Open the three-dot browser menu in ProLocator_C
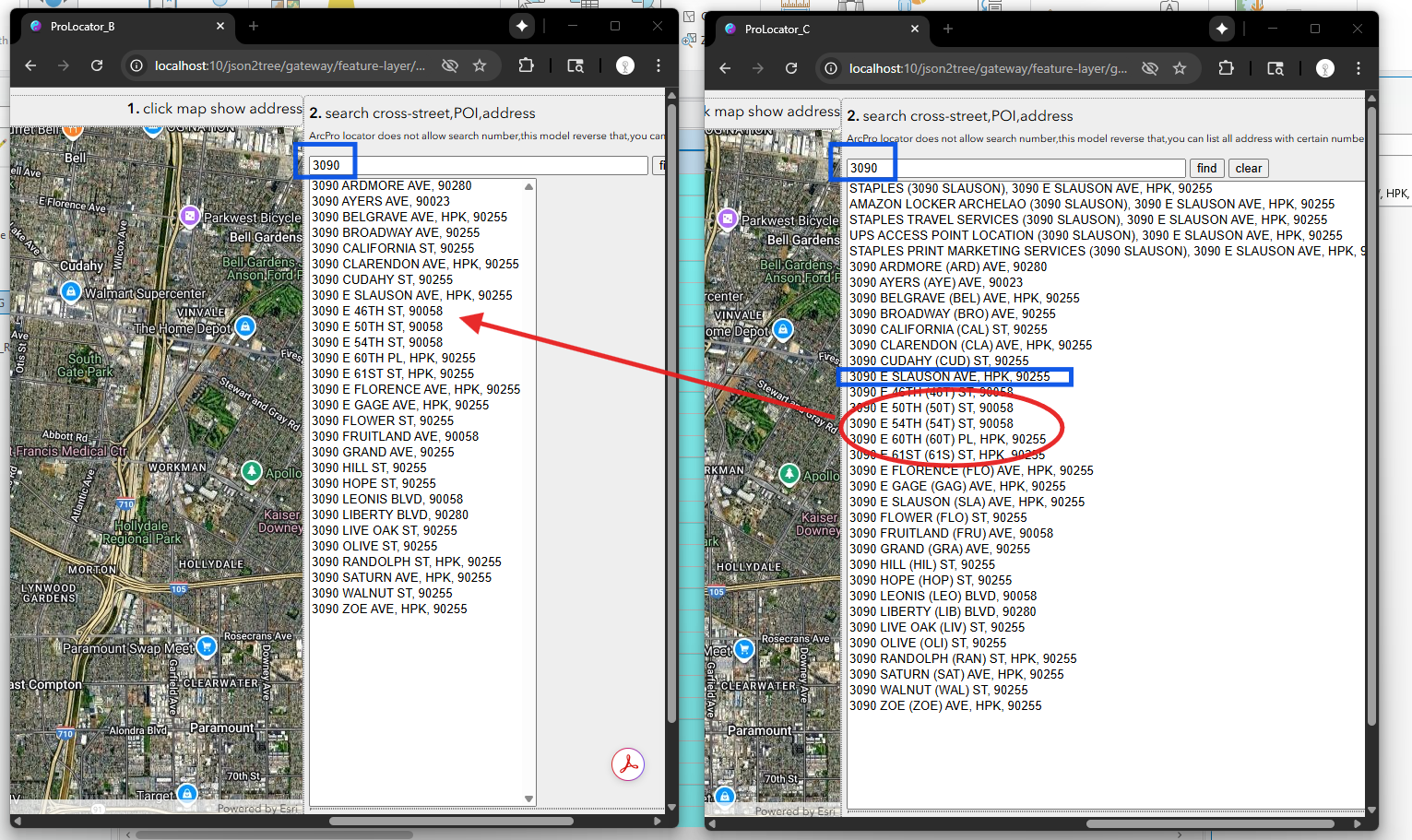 tap(1359, 68)
